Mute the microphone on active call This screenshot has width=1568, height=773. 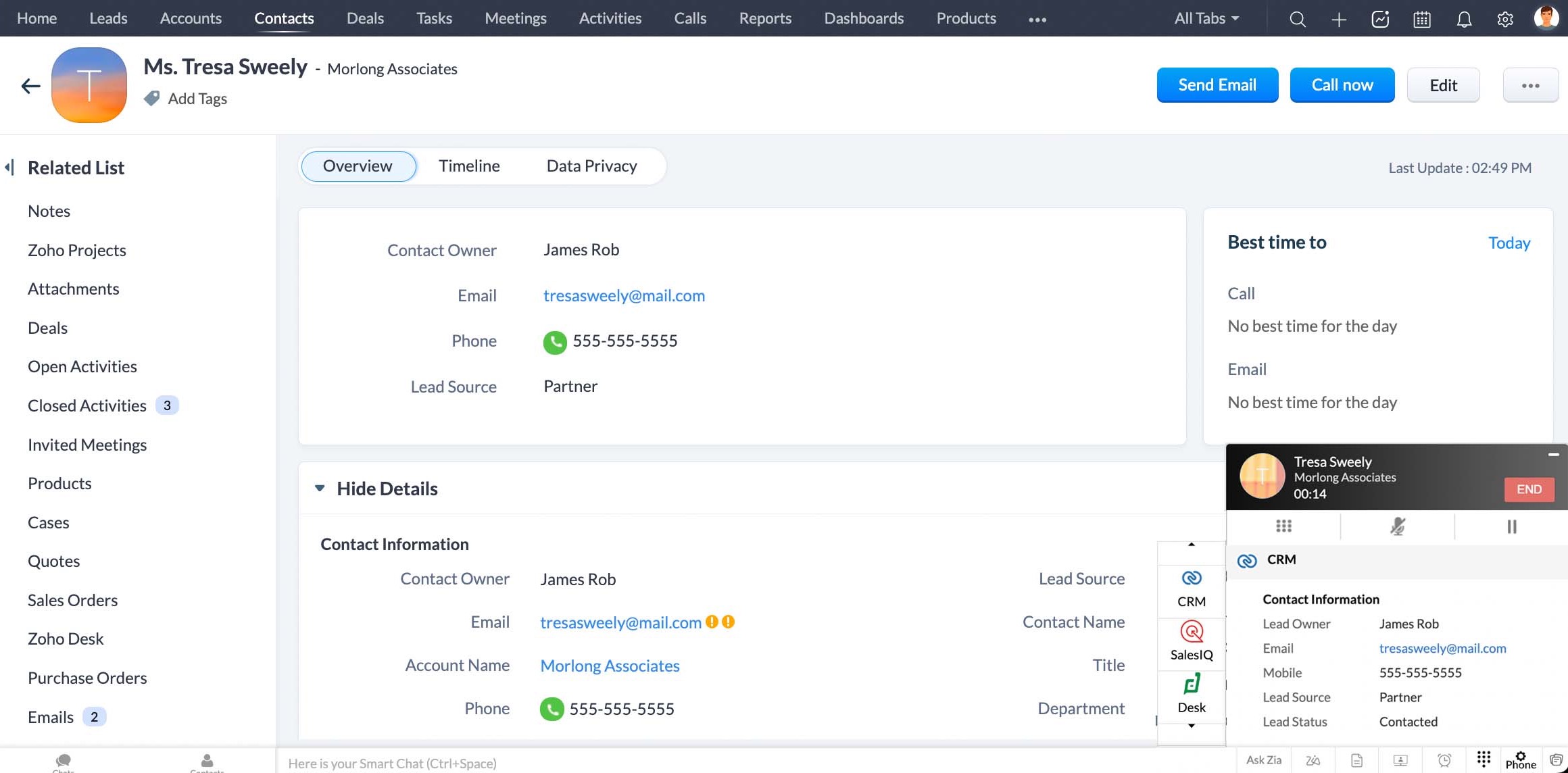pos(1398,526)
